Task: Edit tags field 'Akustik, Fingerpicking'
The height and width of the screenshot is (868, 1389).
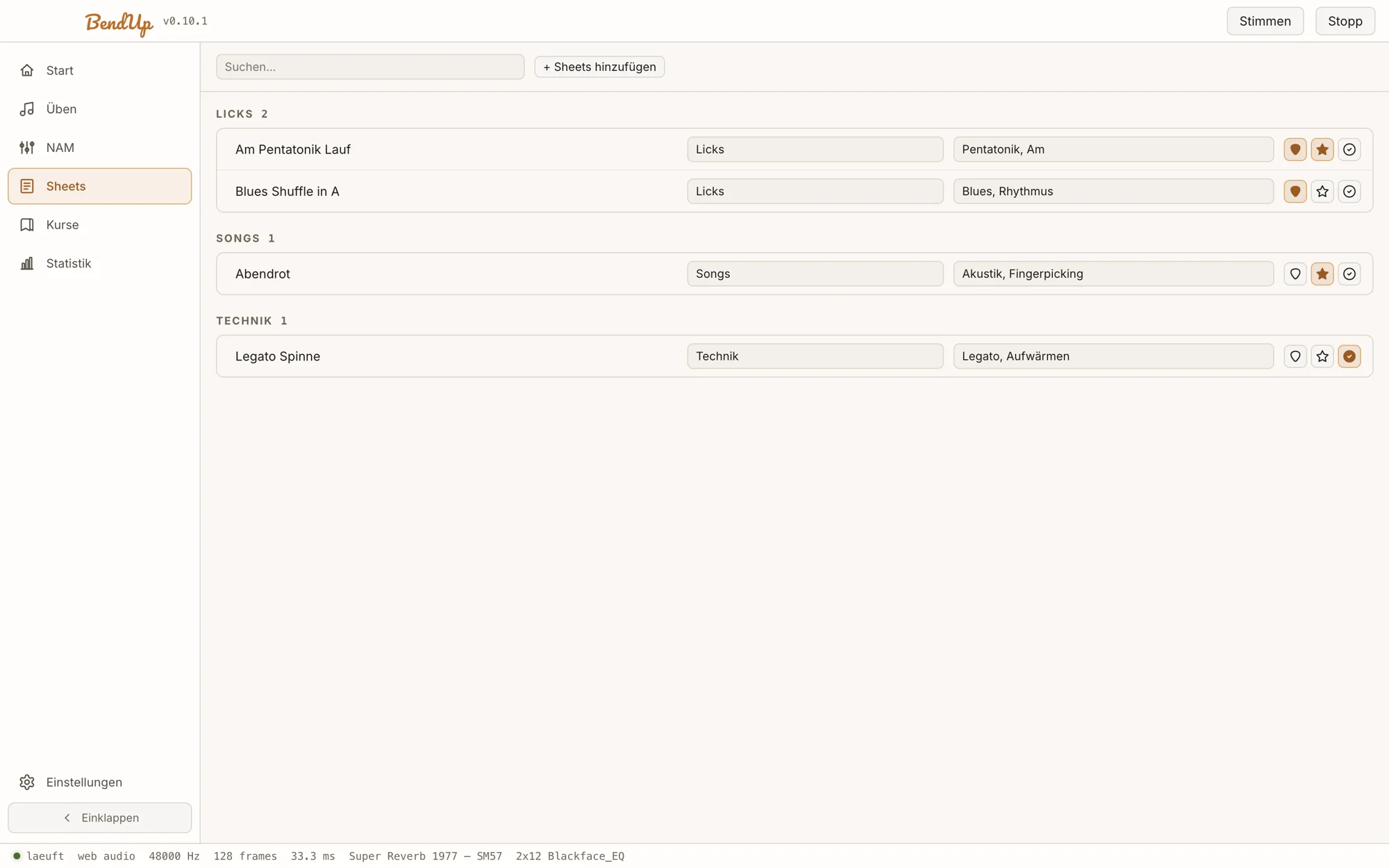Action: [x=1113, y=274]
